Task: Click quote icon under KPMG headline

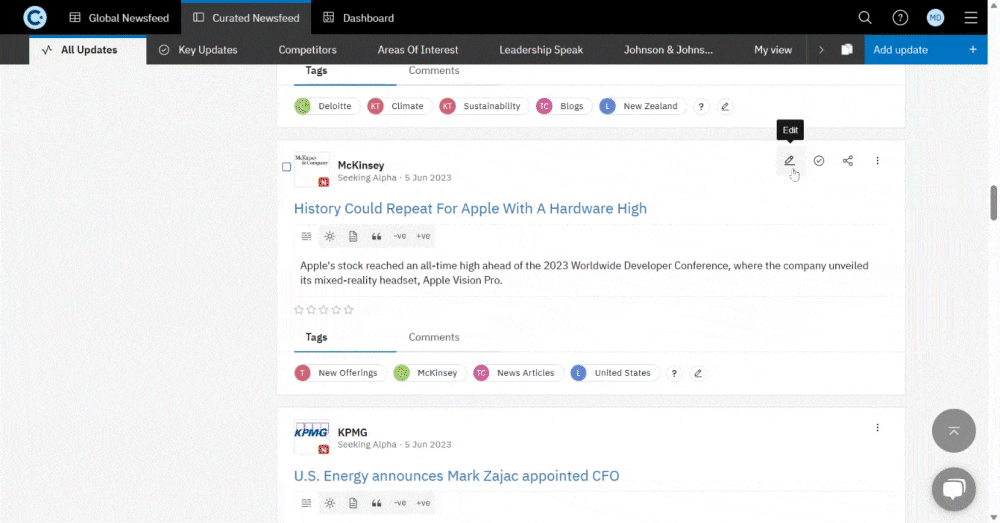Action: [x=376, y=503]
